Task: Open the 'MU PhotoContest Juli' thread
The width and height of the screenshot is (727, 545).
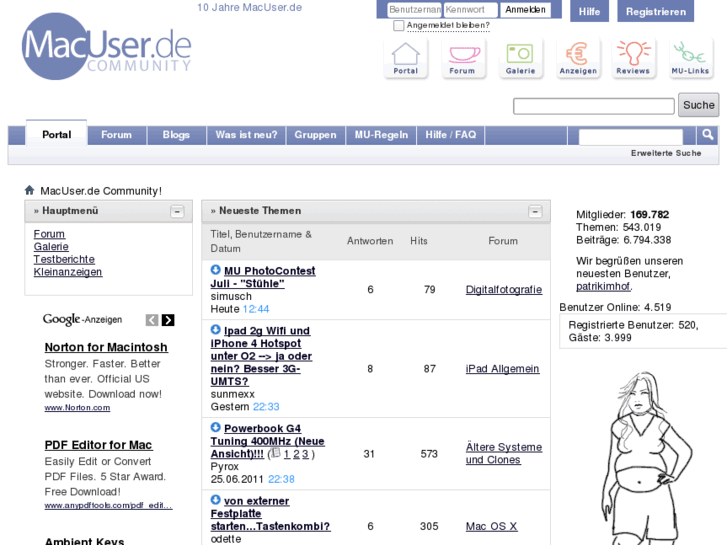Action: 269,277
